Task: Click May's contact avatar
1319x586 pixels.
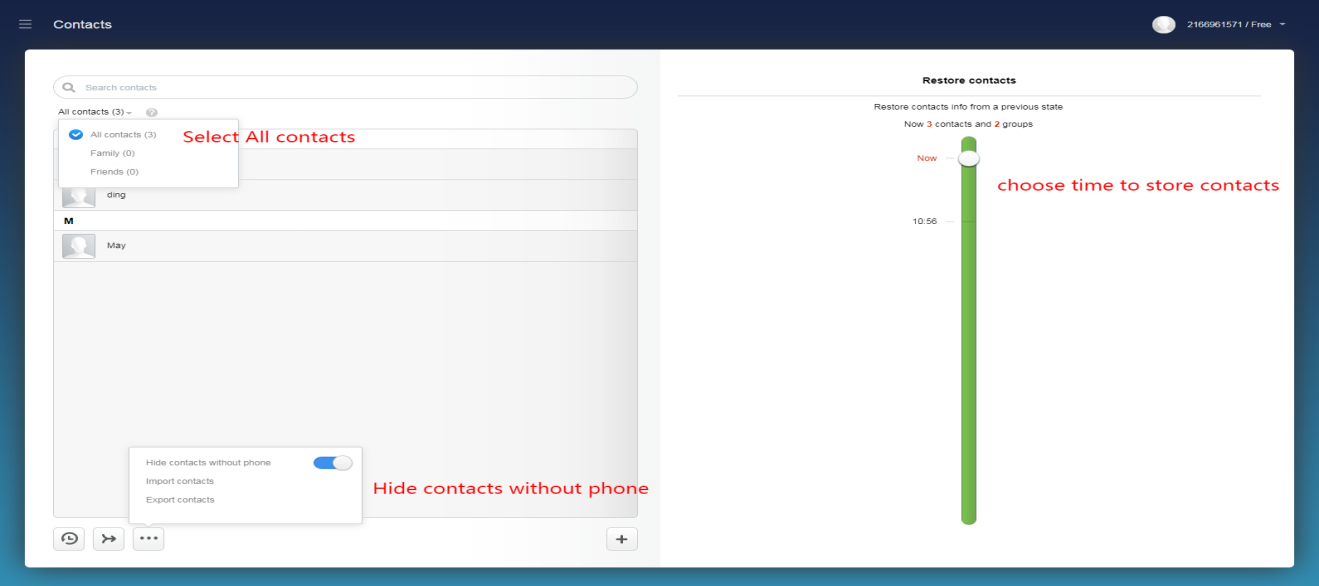Action: pos(79,246)
